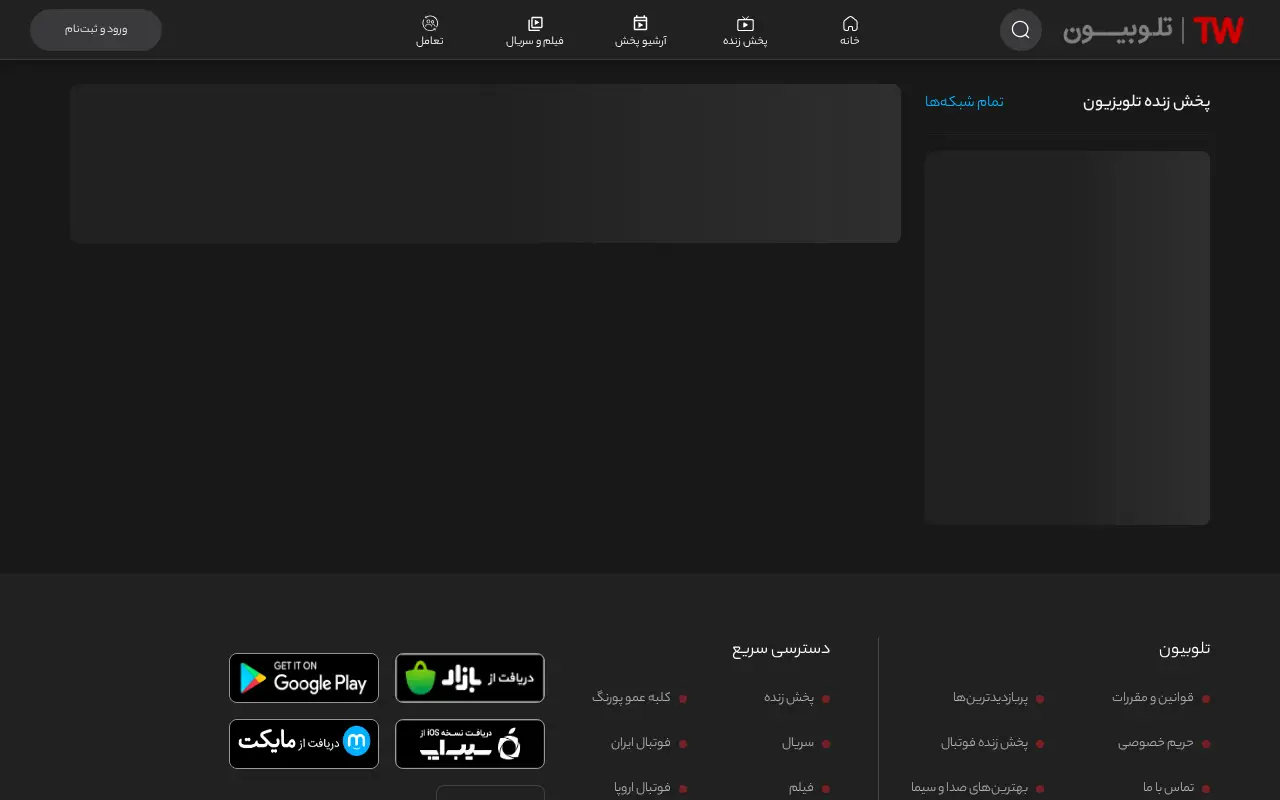
Task: Get app from بازار Bazaar badge
Action: pyautogui.click(x=470, y=678)
